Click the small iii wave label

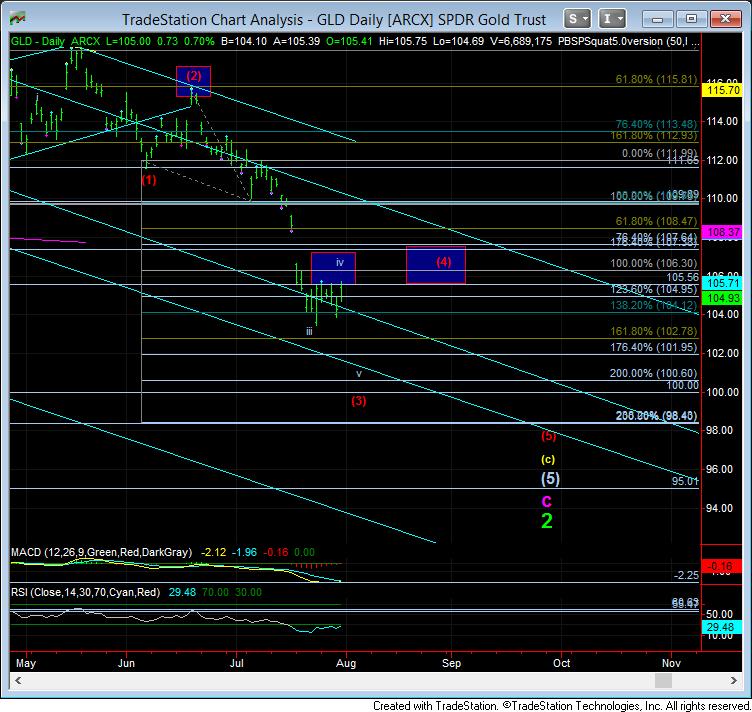coord(309,331)
